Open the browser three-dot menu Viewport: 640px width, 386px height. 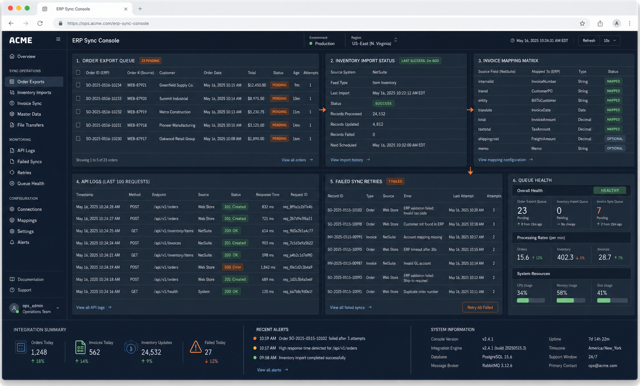tap(630, 24)
